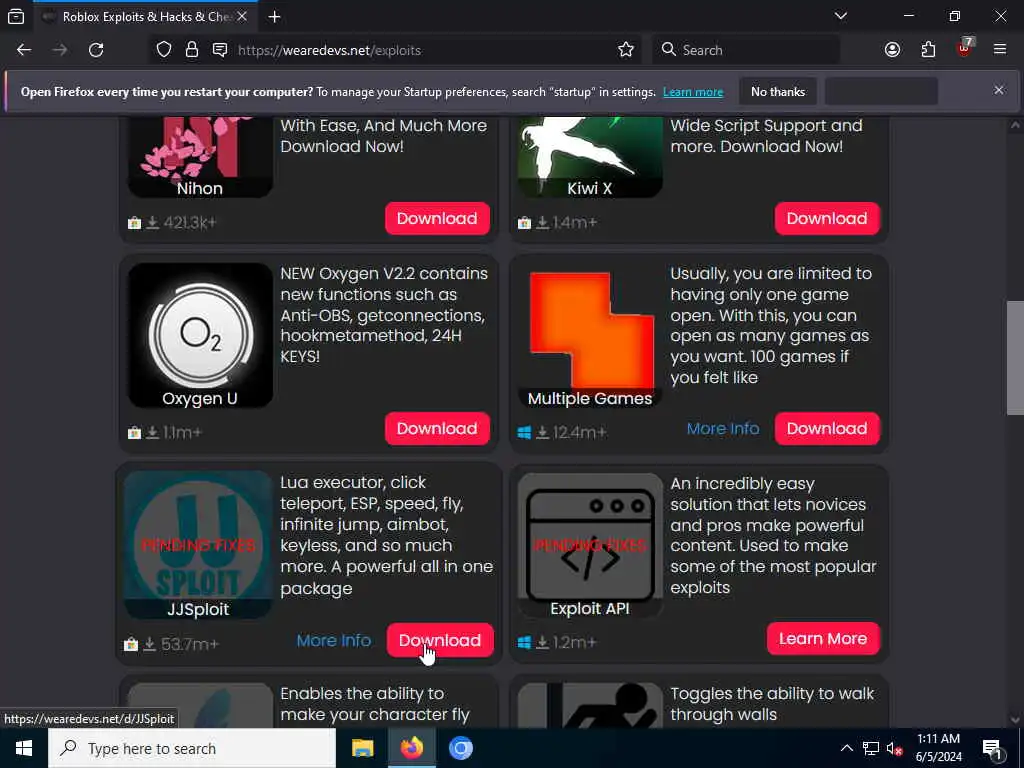The height and width of the screenshot is (768, 1024).
Task: Click the page vertical scrollbar thumb
Action: tap(1015, 358)
